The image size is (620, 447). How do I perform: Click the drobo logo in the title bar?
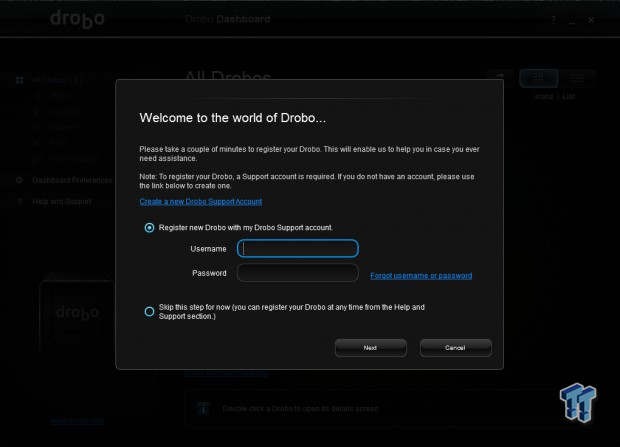(x=78, y=19)
